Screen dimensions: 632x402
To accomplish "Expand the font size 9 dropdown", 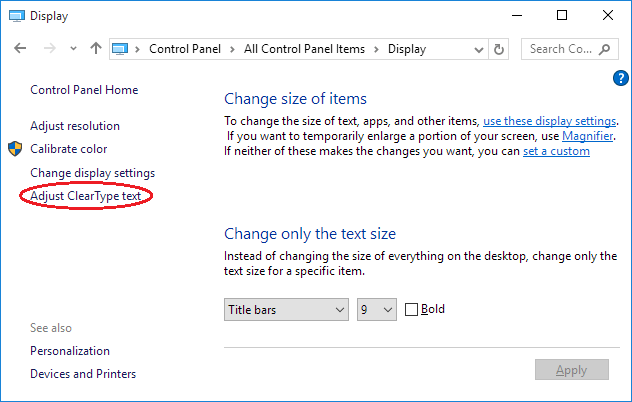I will (377, 310).
